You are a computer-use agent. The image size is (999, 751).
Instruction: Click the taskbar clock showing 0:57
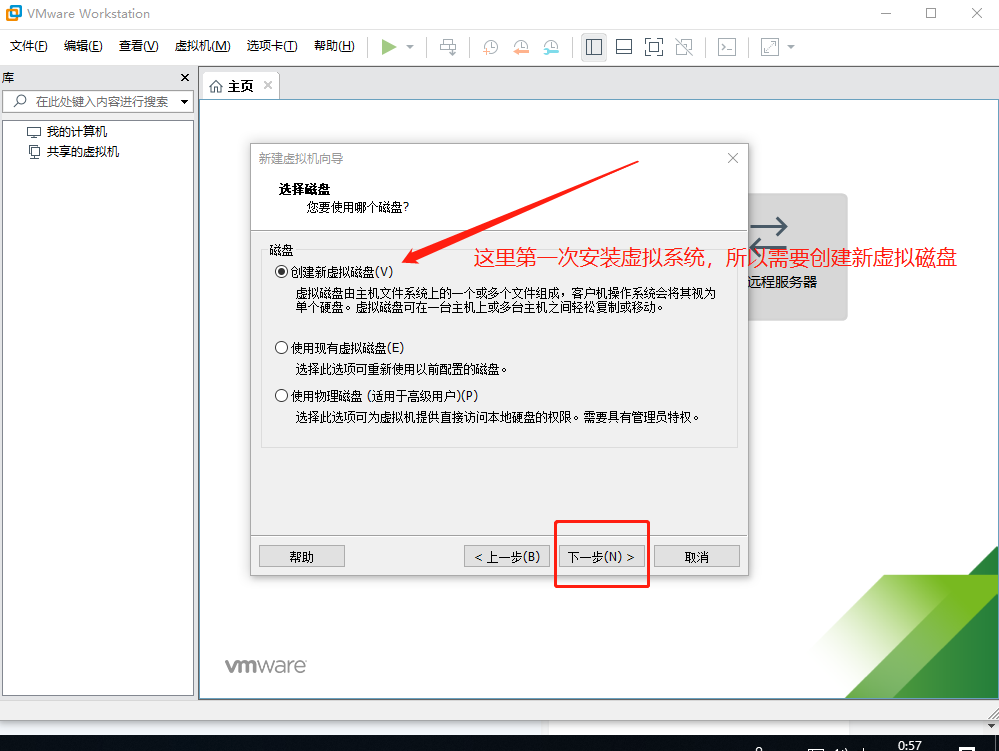click(909, 745)
